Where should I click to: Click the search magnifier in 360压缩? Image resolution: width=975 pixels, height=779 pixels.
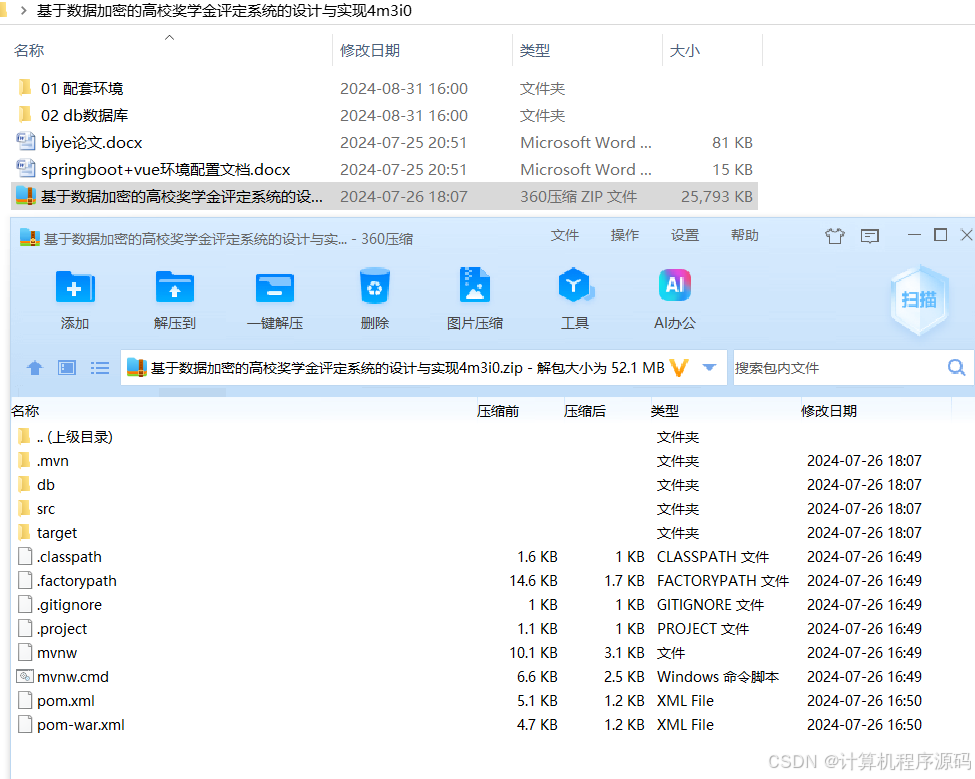click(x=956, y=367)
